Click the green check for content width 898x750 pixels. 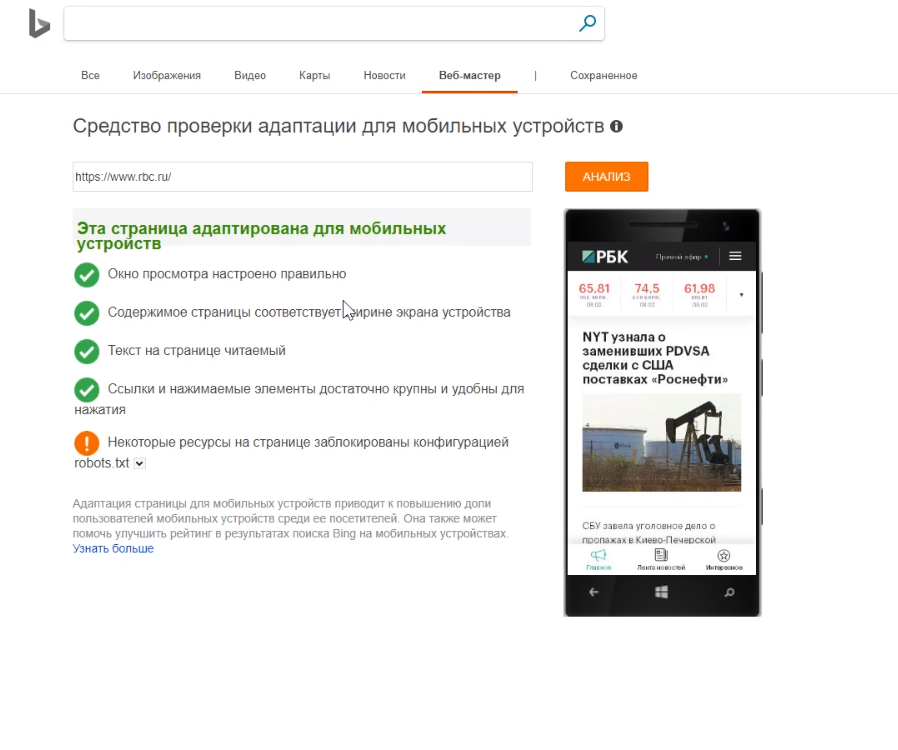click(x=86, y=313)
